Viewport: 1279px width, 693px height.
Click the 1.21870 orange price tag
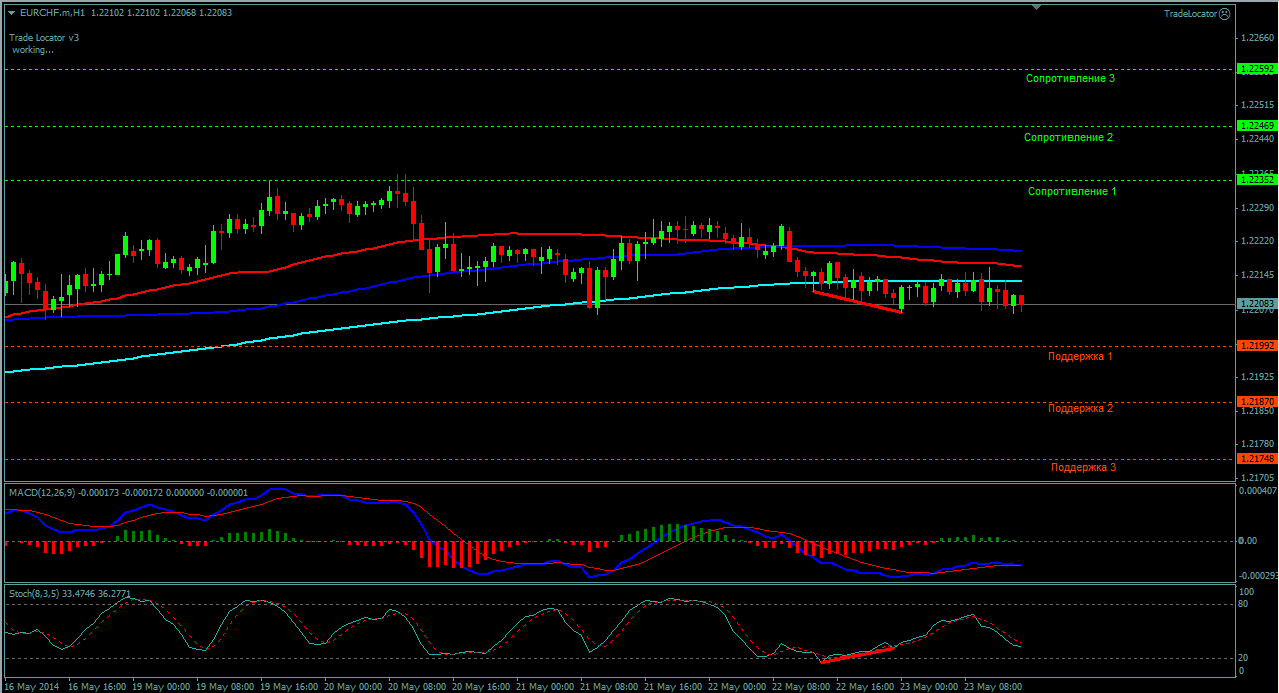(1256, 401)
